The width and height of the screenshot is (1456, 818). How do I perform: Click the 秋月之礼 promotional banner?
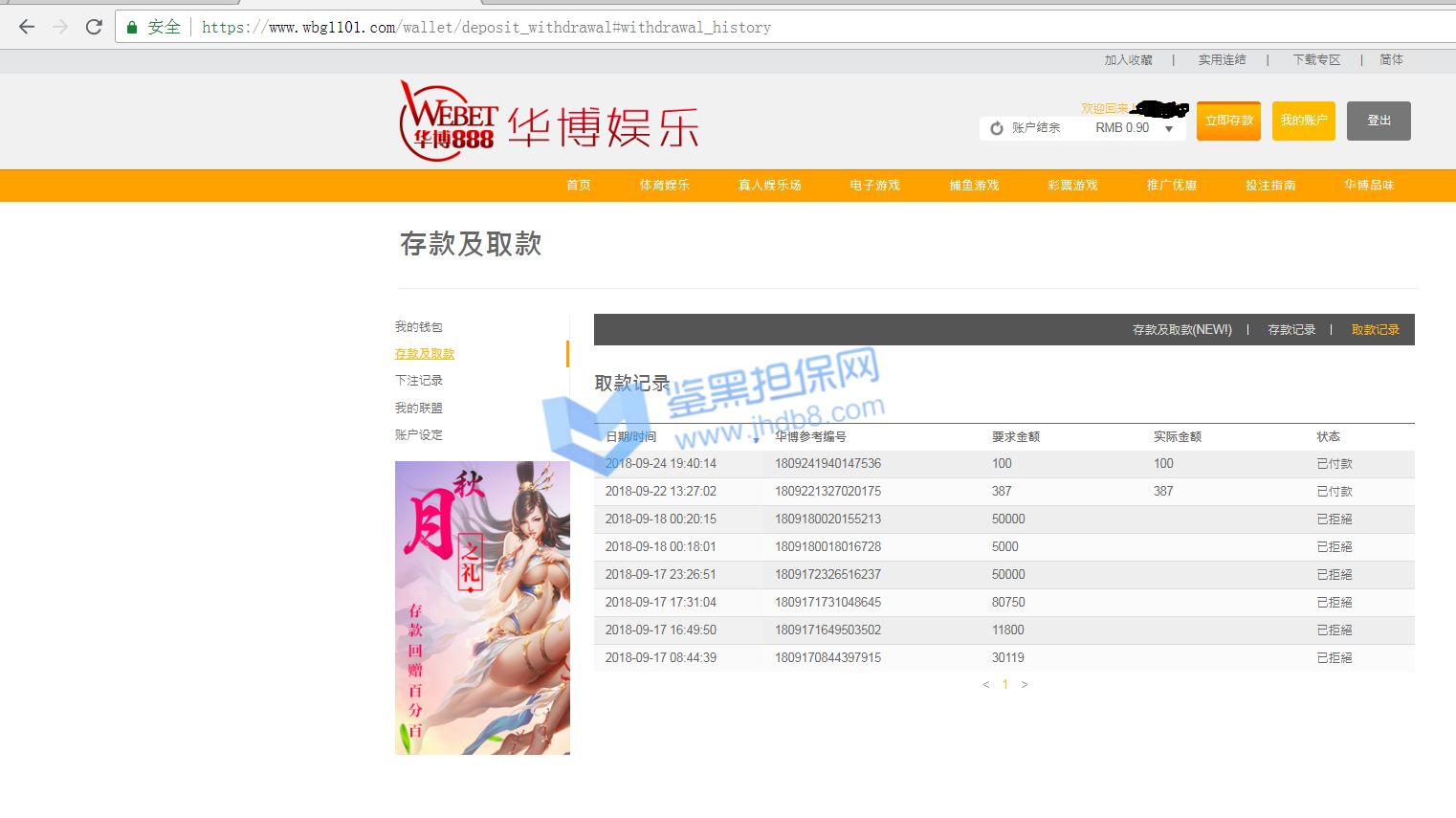482,608
